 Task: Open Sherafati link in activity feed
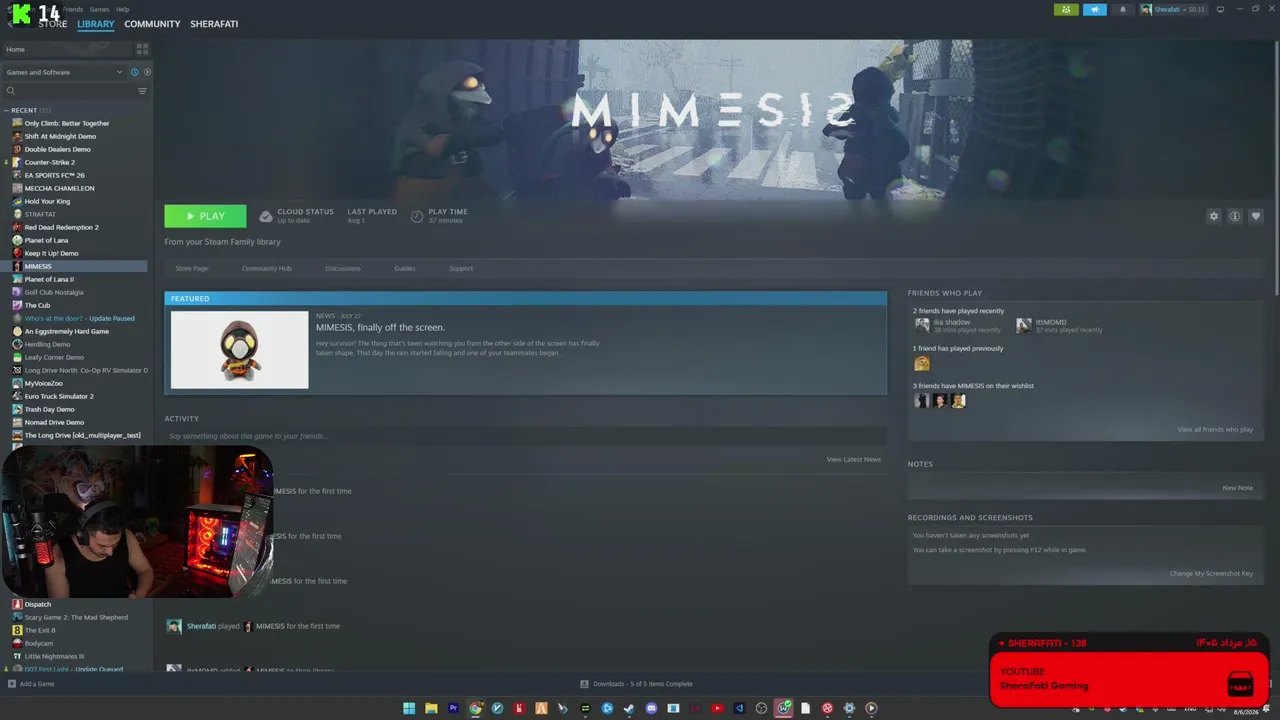pos(201,626)
